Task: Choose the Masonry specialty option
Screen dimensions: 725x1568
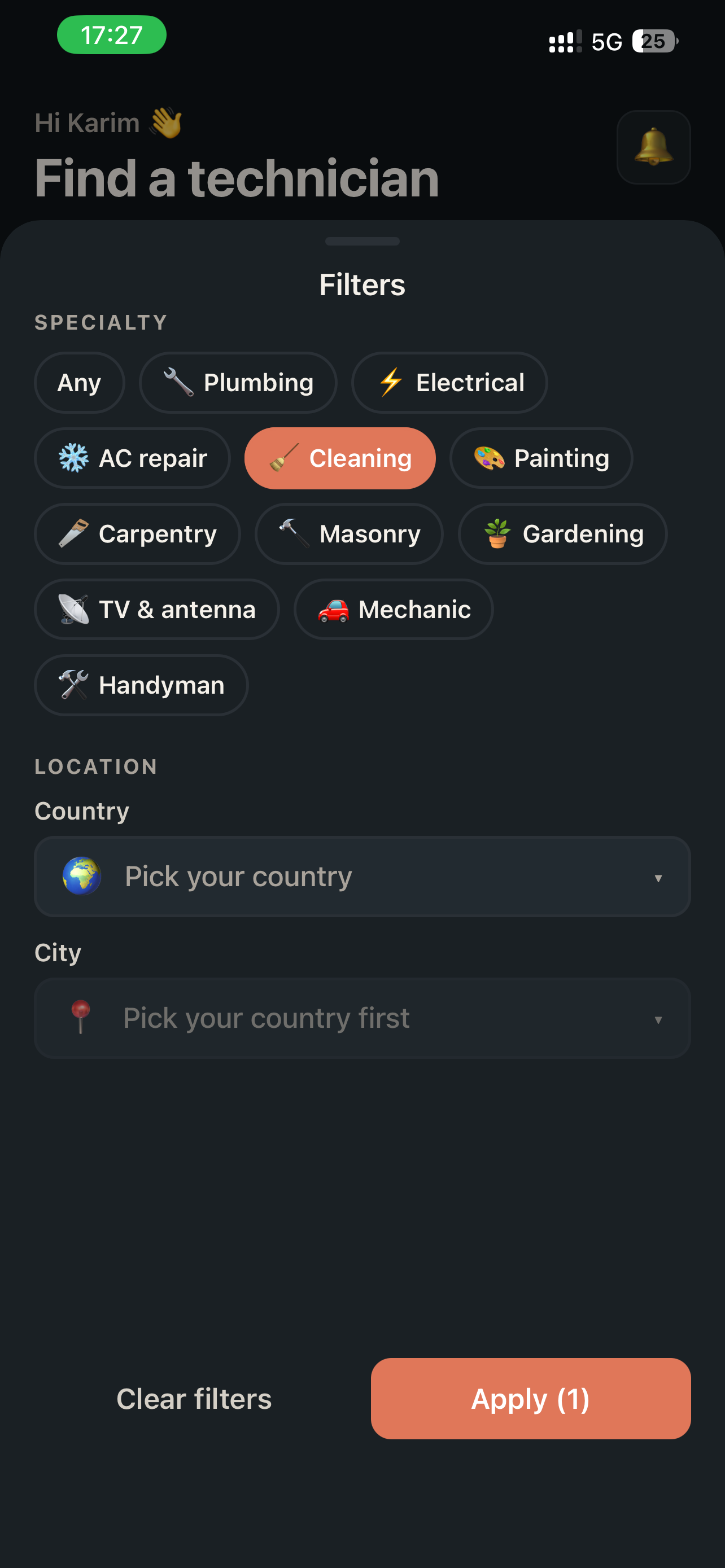Action: [349, 533]
